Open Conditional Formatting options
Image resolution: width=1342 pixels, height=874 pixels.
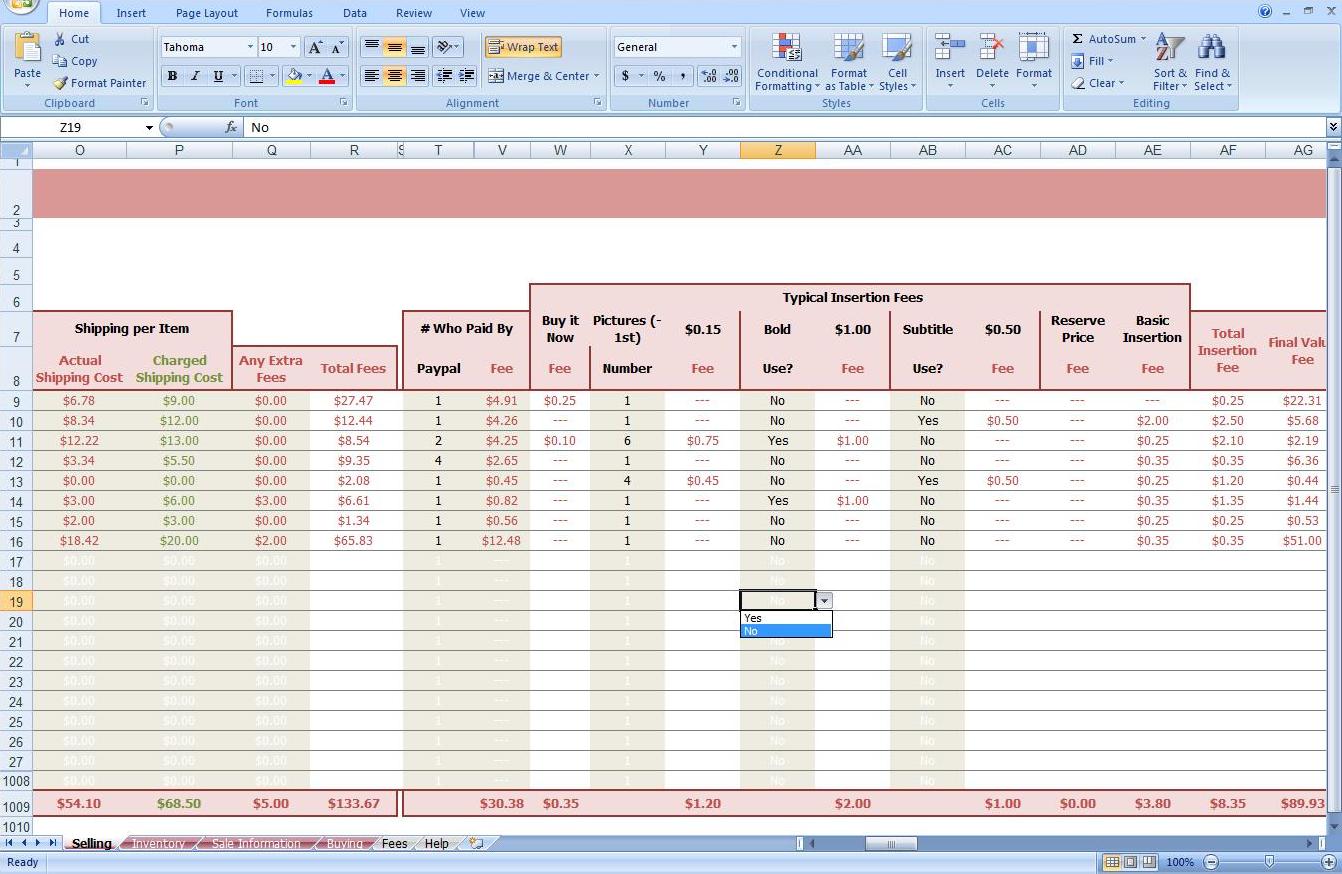[x=786, y=63]
